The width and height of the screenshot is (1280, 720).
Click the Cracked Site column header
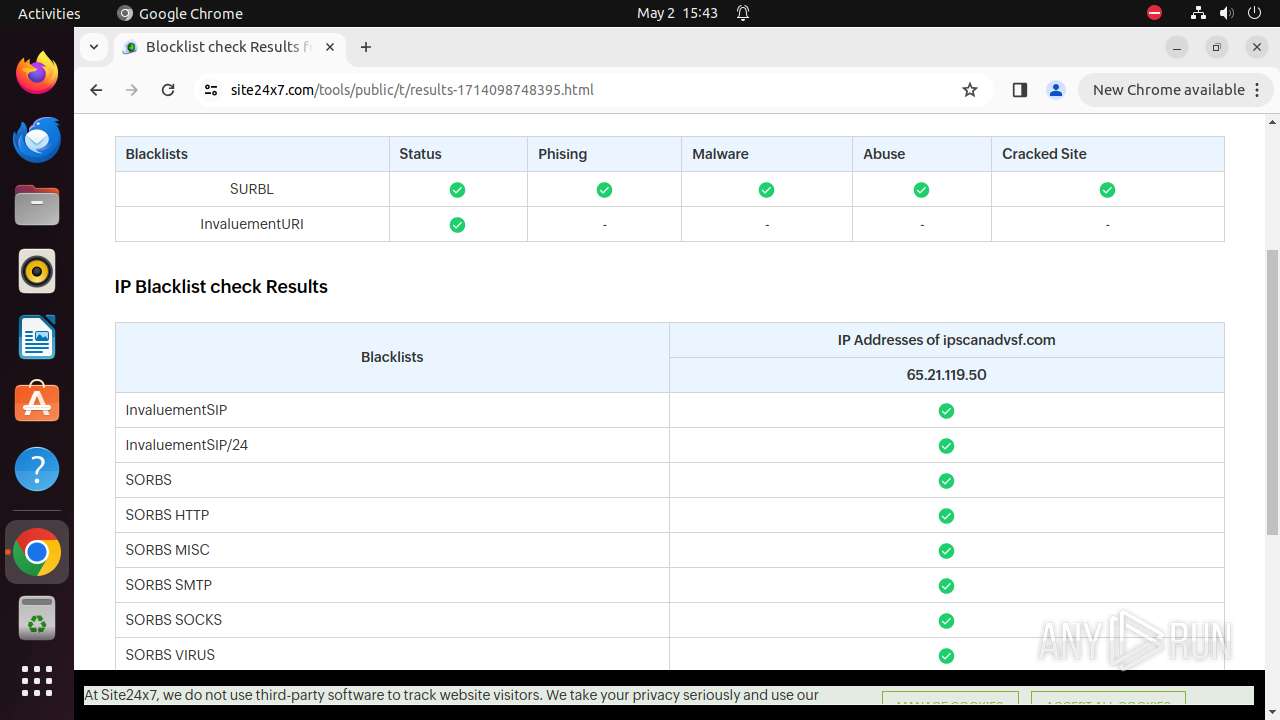(x=1044, y=154)
